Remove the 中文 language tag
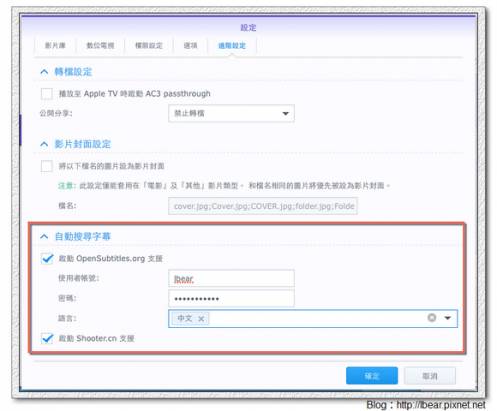This screenshot has height=411, width=497. tap(201, 319)
